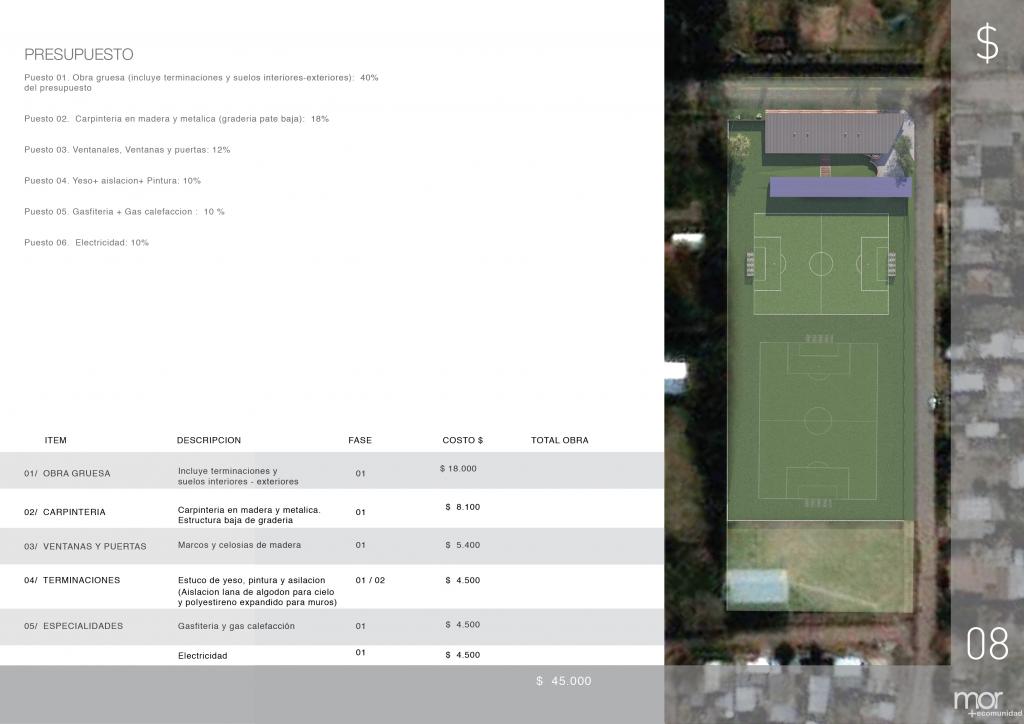
Task: Select the Puesto 02 Carpinteria text line
Action: 176,119
